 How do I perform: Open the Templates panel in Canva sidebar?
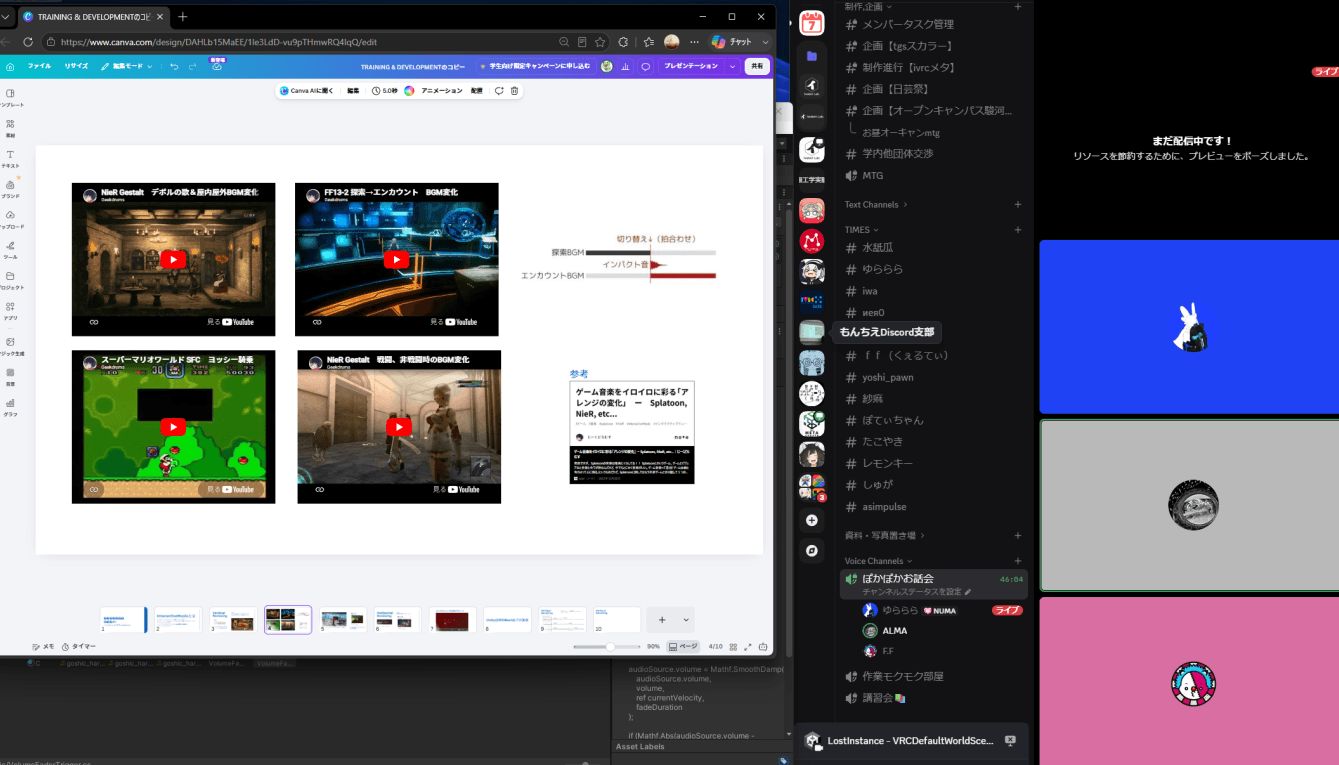10,97
